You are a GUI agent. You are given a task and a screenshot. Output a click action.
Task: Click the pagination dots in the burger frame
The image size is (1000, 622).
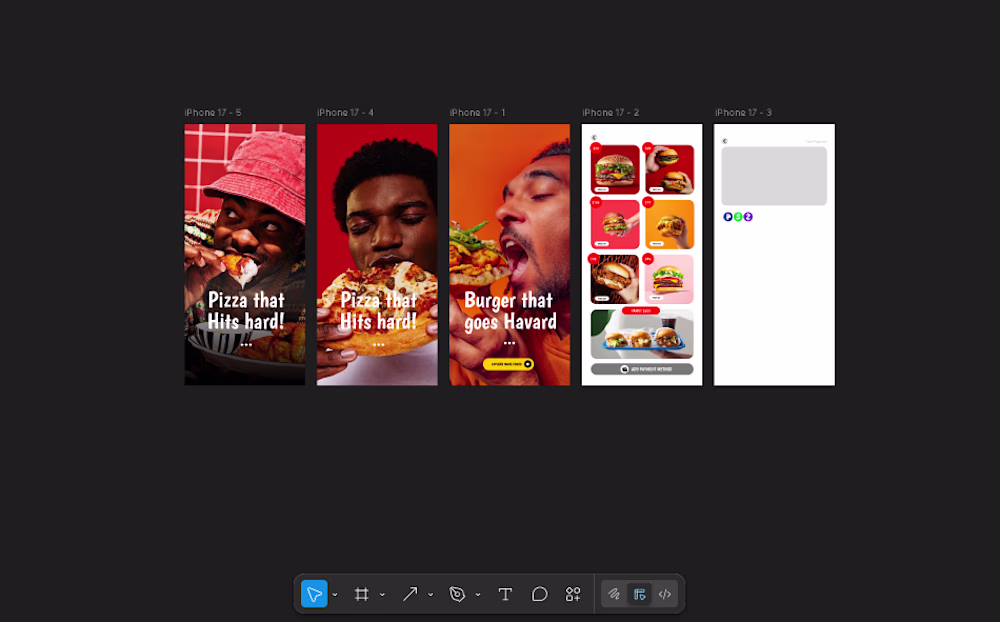pyautogui.click(x=510, y=343)
